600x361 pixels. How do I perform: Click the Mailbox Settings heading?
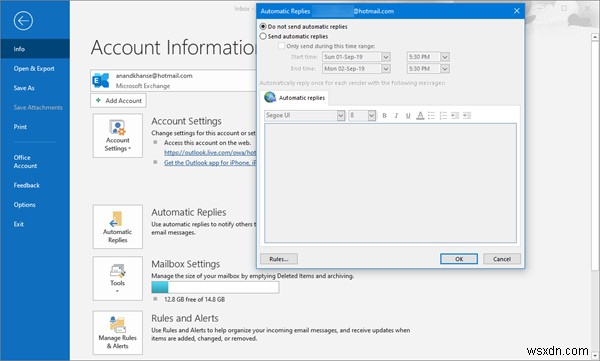coord(186,264)
